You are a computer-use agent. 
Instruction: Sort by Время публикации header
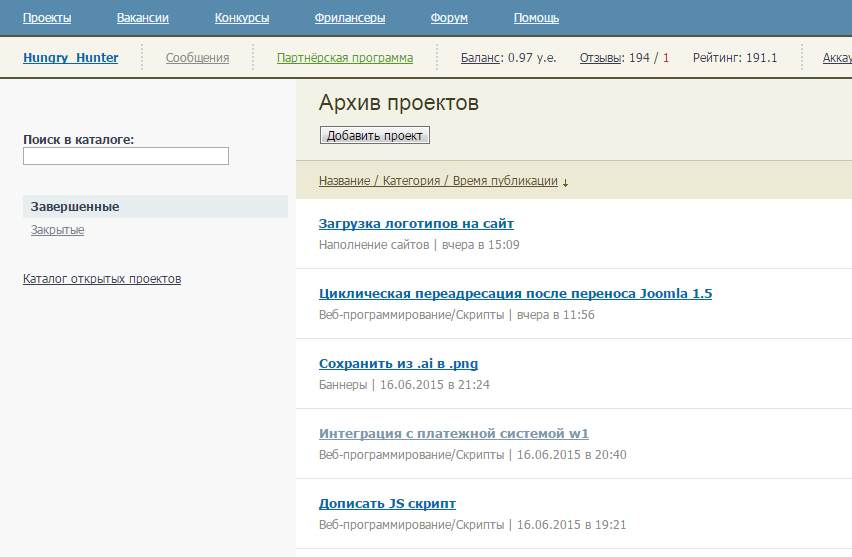(x=505, y=181)
